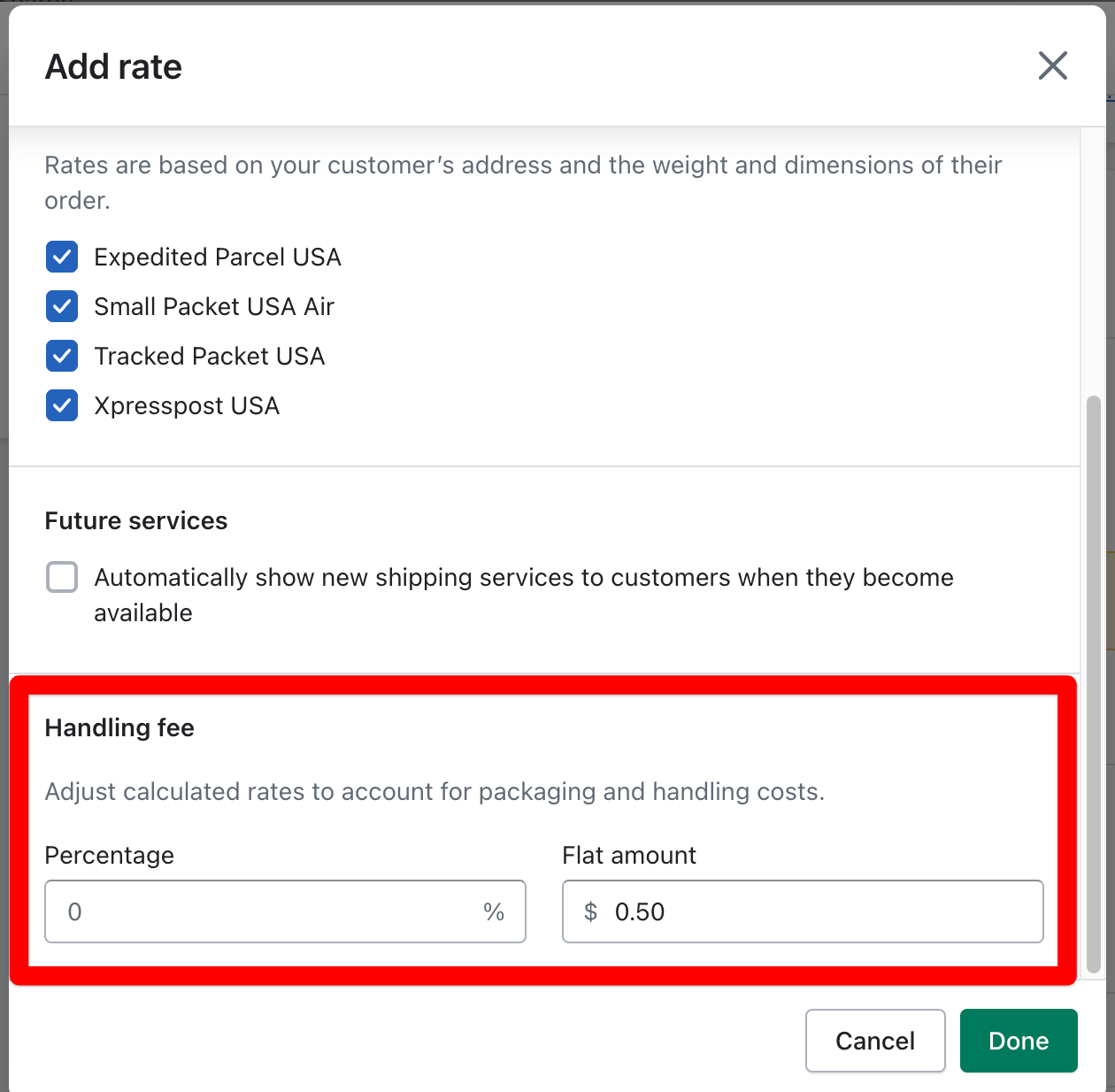This screenshot has height=1092, width=1115.
Task: Click the Small Packet USA Air label
Action: [x=214, y=307]
